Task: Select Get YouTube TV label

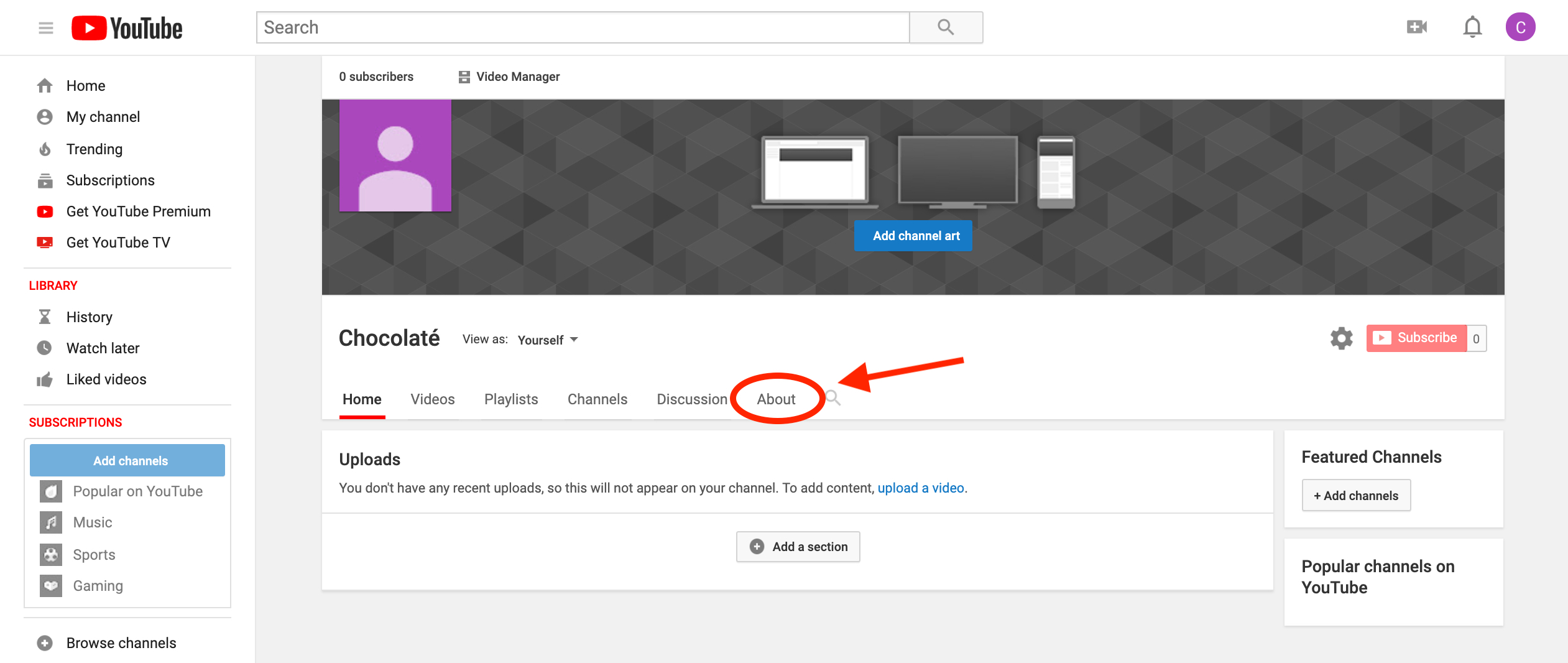Action: coord(118,243)
